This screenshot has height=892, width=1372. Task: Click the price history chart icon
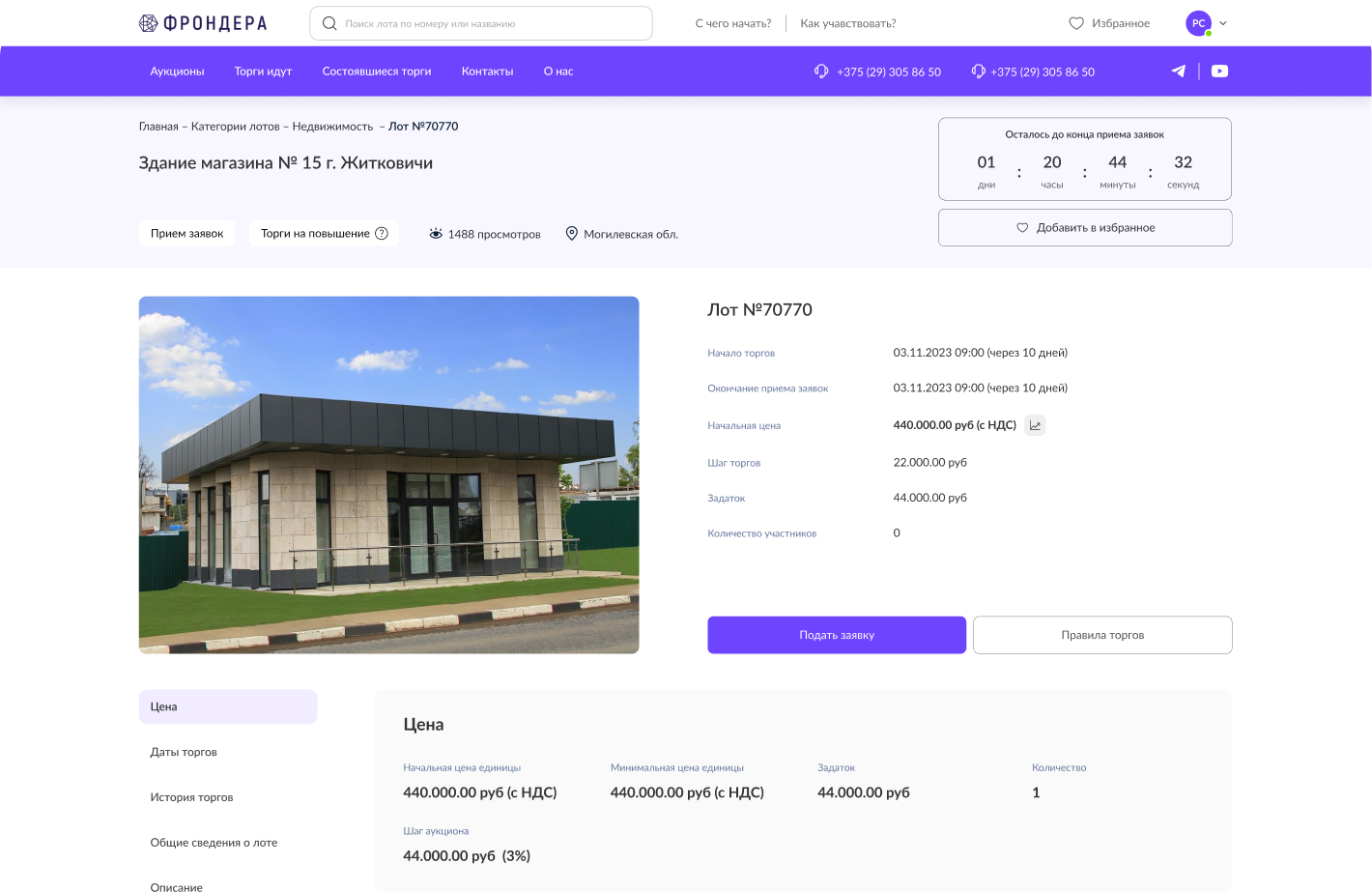tap(1035, 425)
